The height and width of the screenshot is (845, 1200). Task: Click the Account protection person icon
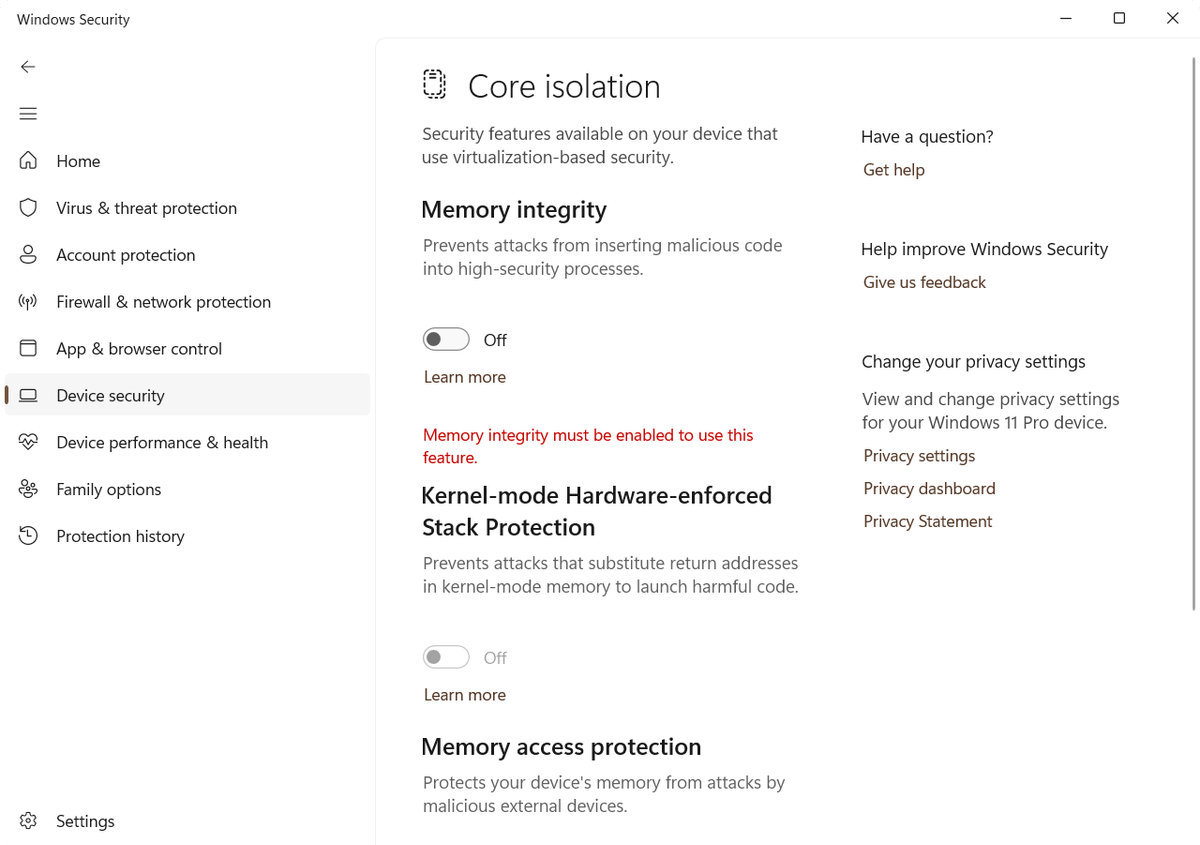tap(28, 255)
